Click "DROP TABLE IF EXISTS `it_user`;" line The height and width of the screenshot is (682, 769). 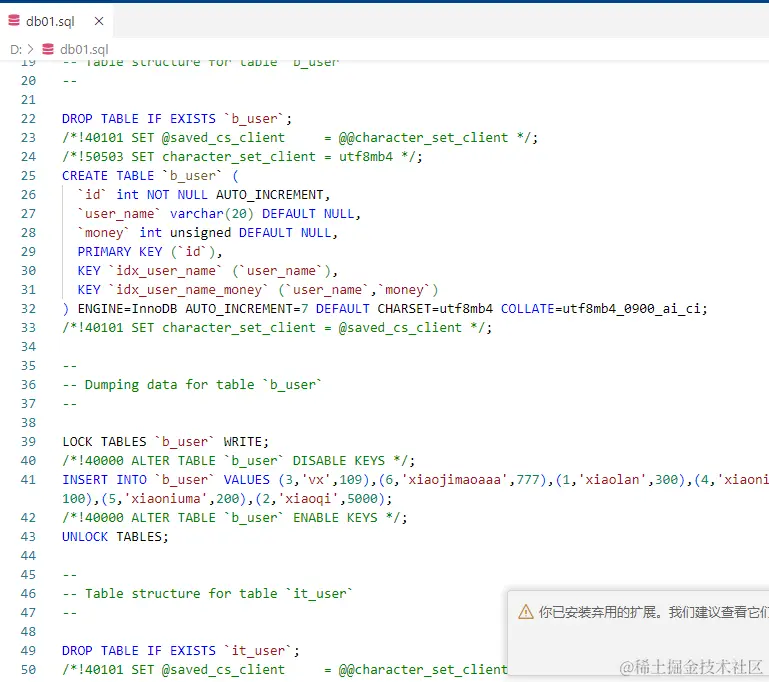180,651
